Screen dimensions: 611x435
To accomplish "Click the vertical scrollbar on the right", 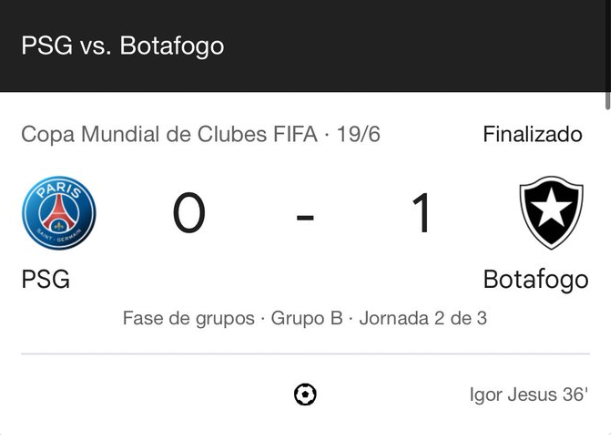I will 607,102.
